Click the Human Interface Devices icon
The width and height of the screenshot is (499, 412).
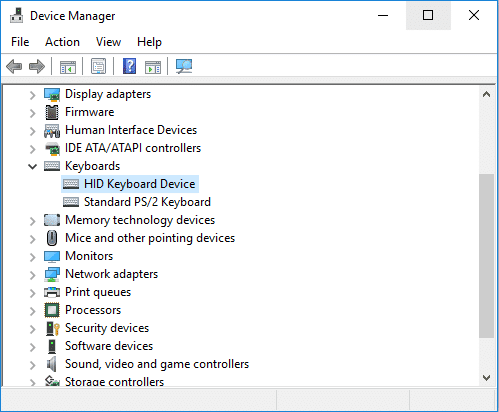pos(52,131)
